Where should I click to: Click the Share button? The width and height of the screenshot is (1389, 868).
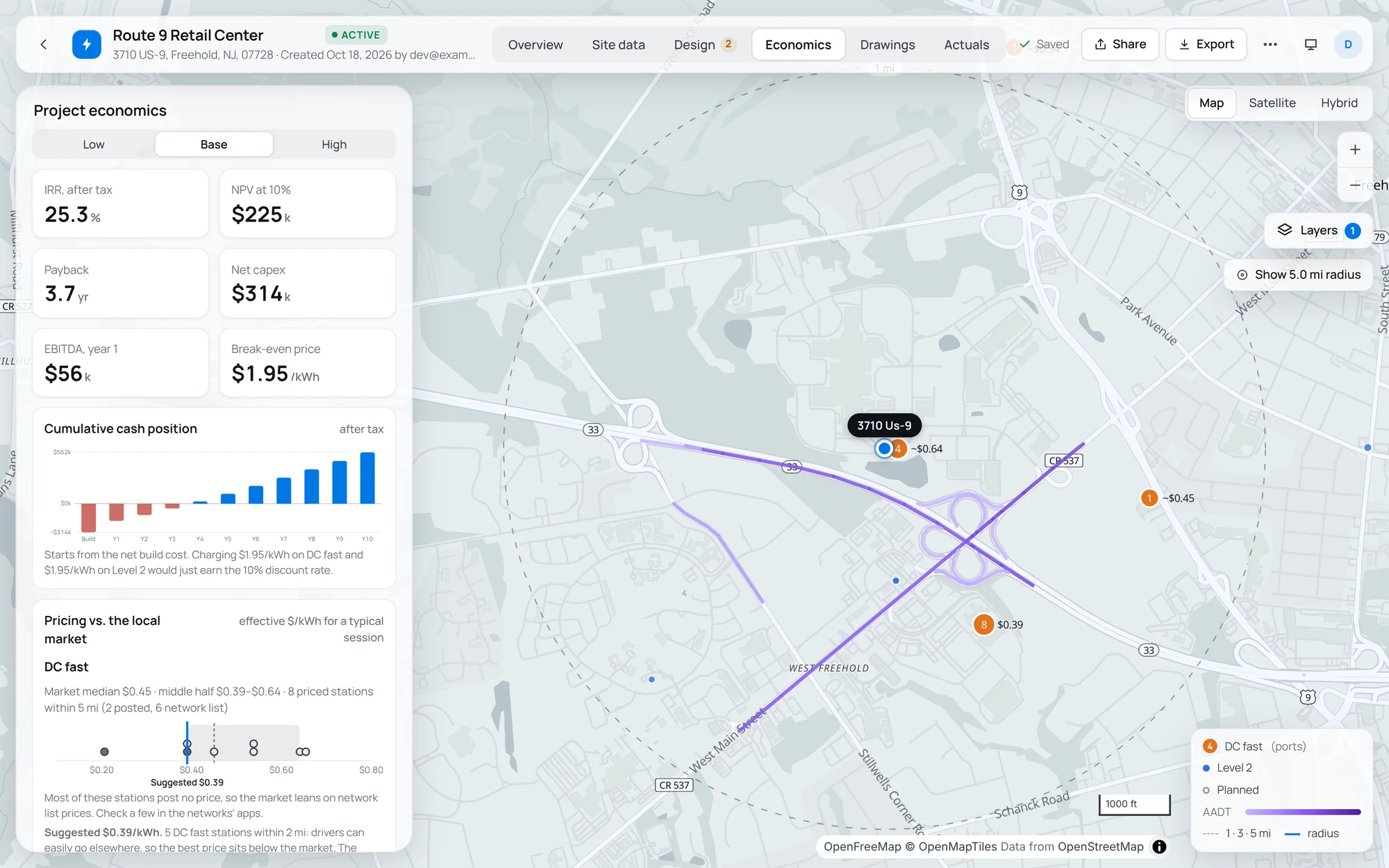coord(1120,44)
